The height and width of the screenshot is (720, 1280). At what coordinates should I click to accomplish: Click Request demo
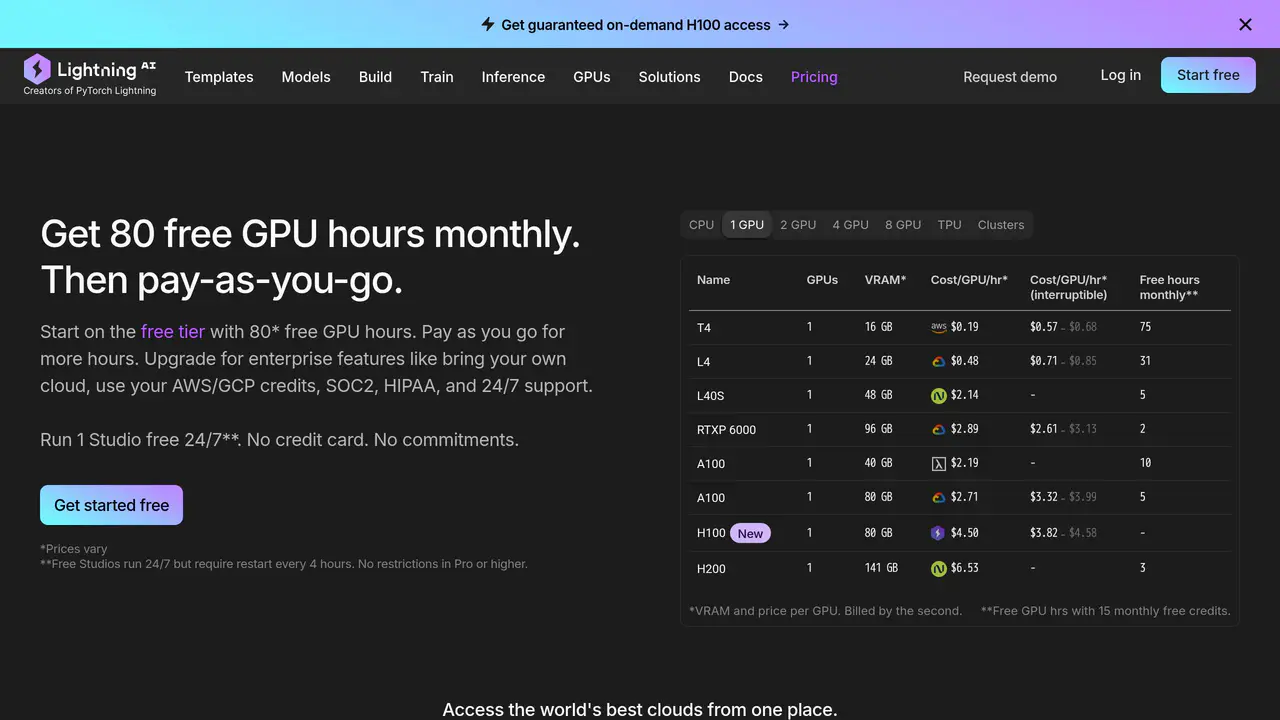coord(1010,77)
